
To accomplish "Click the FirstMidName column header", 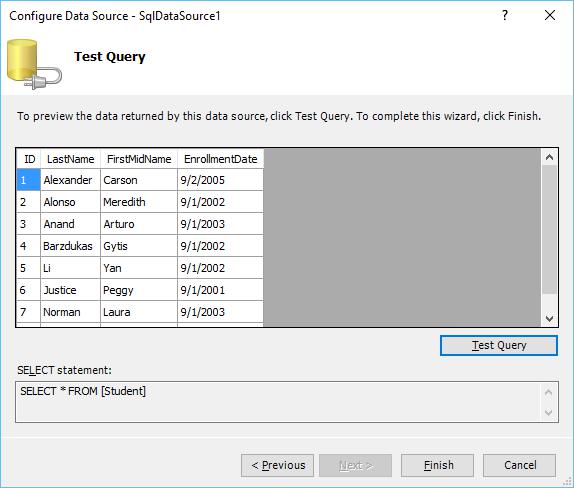I will [139, 159].
